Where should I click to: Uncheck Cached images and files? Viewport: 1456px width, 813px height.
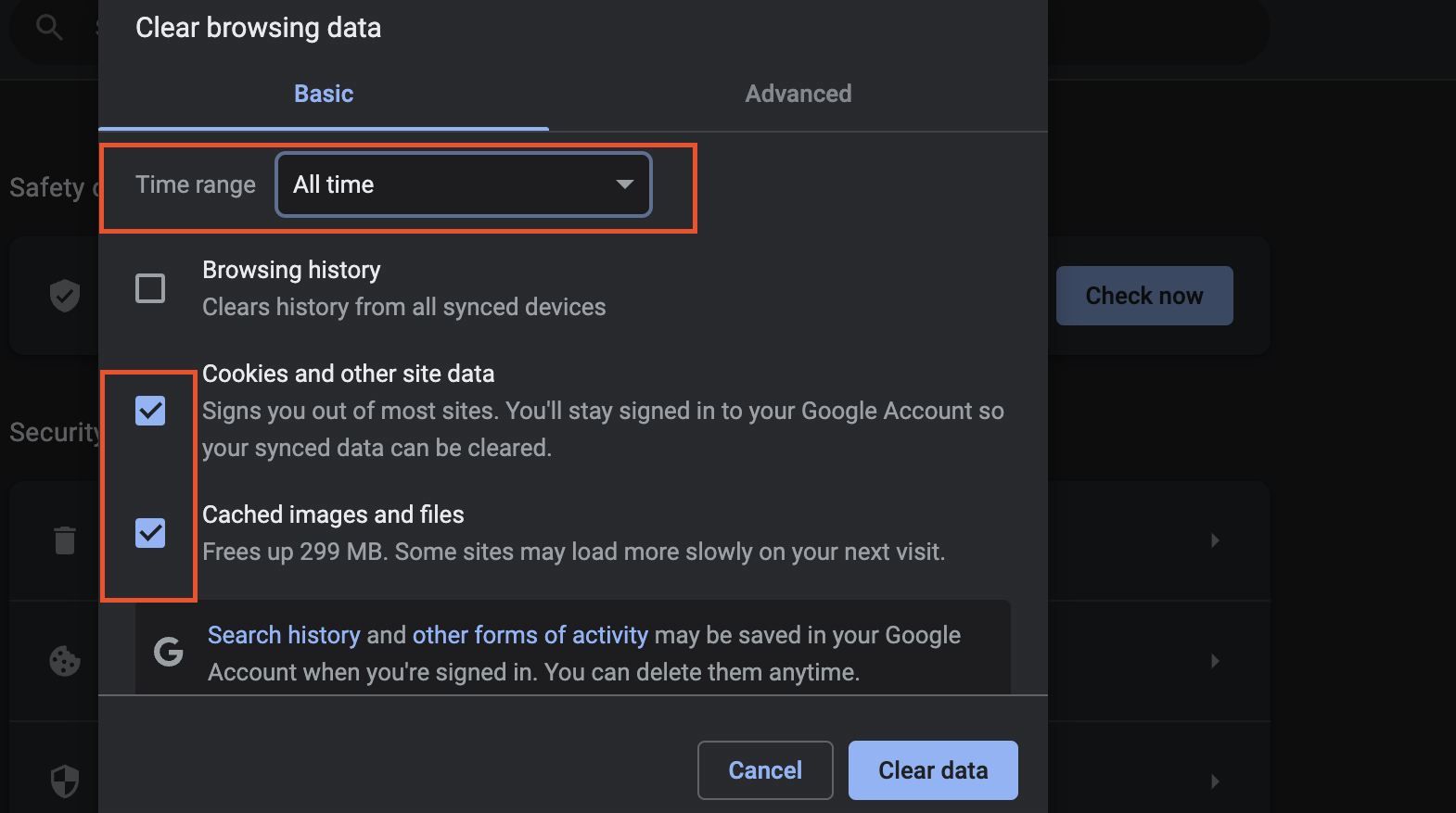pyautogui.click(x=150, y=533)
